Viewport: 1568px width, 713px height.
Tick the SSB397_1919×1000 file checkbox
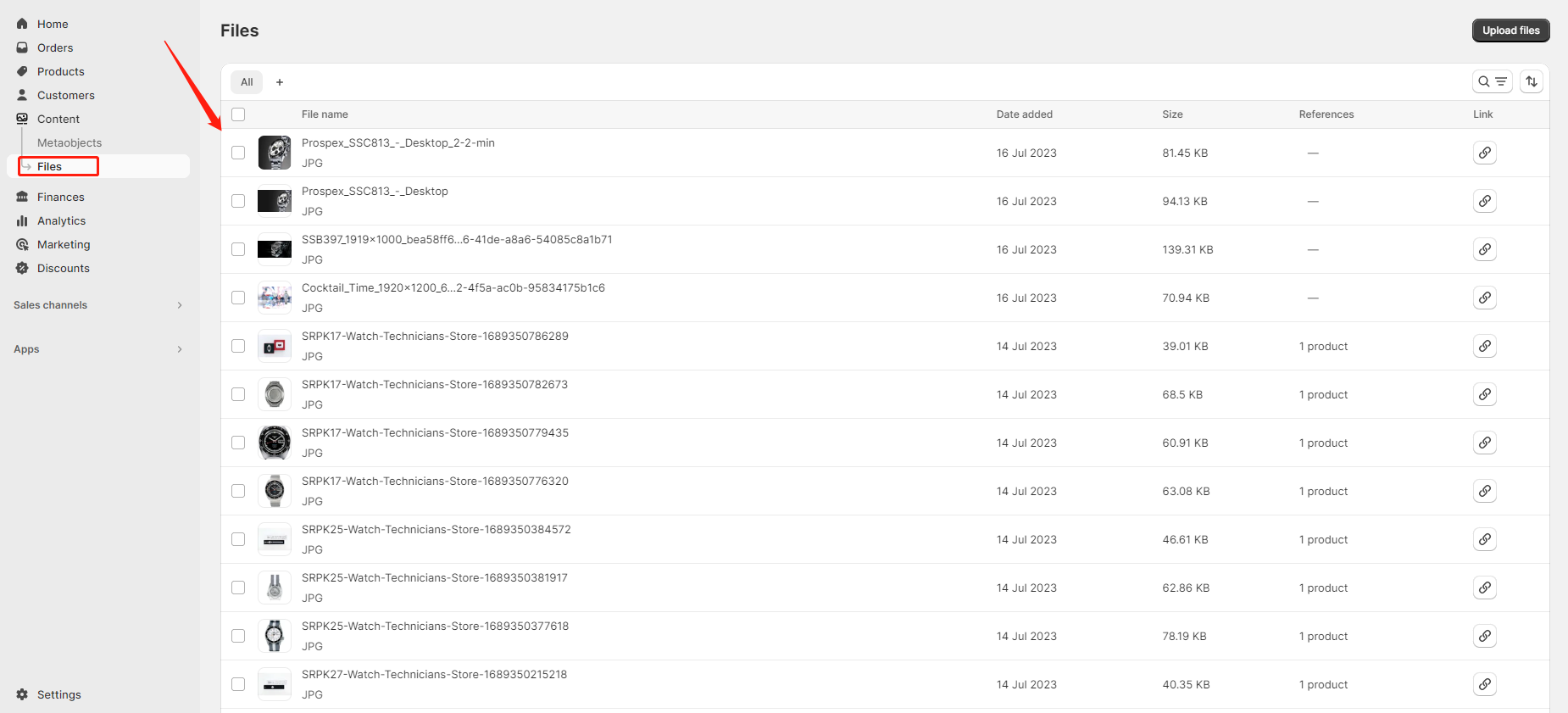coord(238,249)
